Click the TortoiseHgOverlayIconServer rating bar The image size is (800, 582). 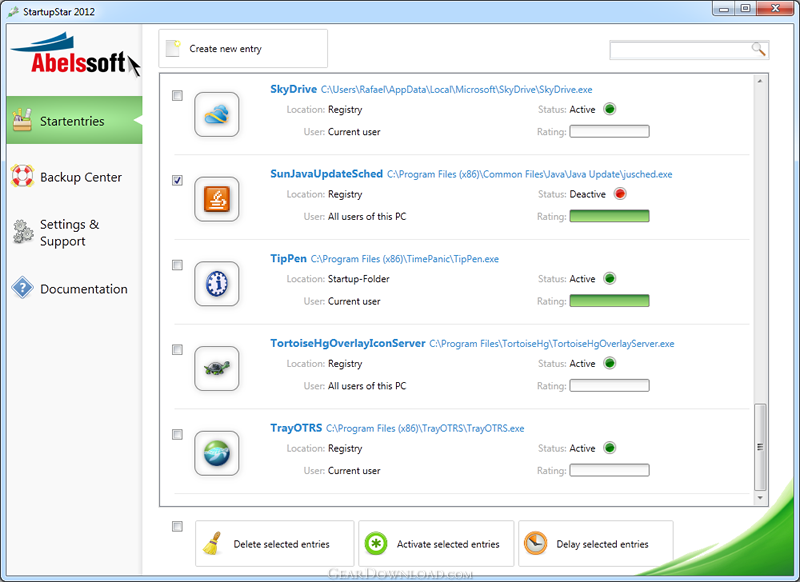point(609,386)
